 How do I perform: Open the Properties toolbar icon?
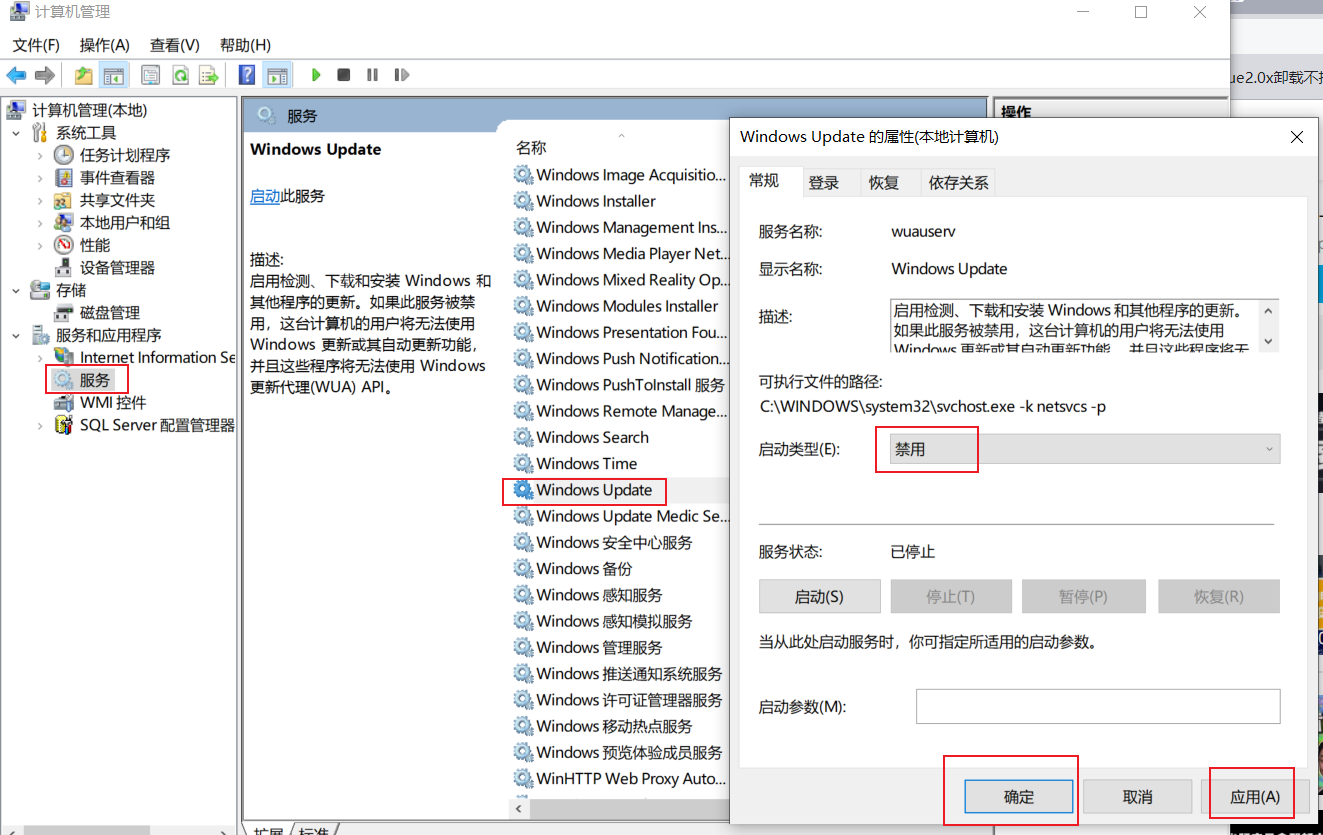[151, 75]
